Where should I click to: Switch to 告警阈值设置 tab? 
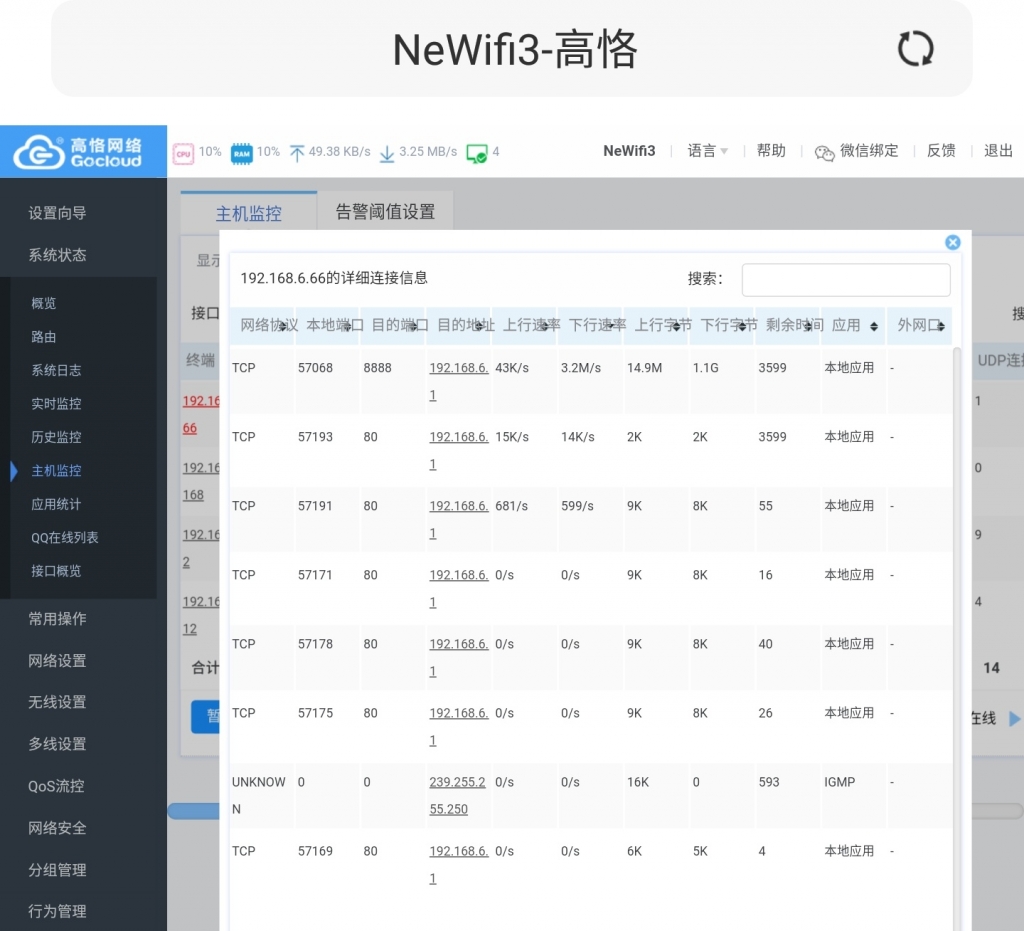coord(385,211)
